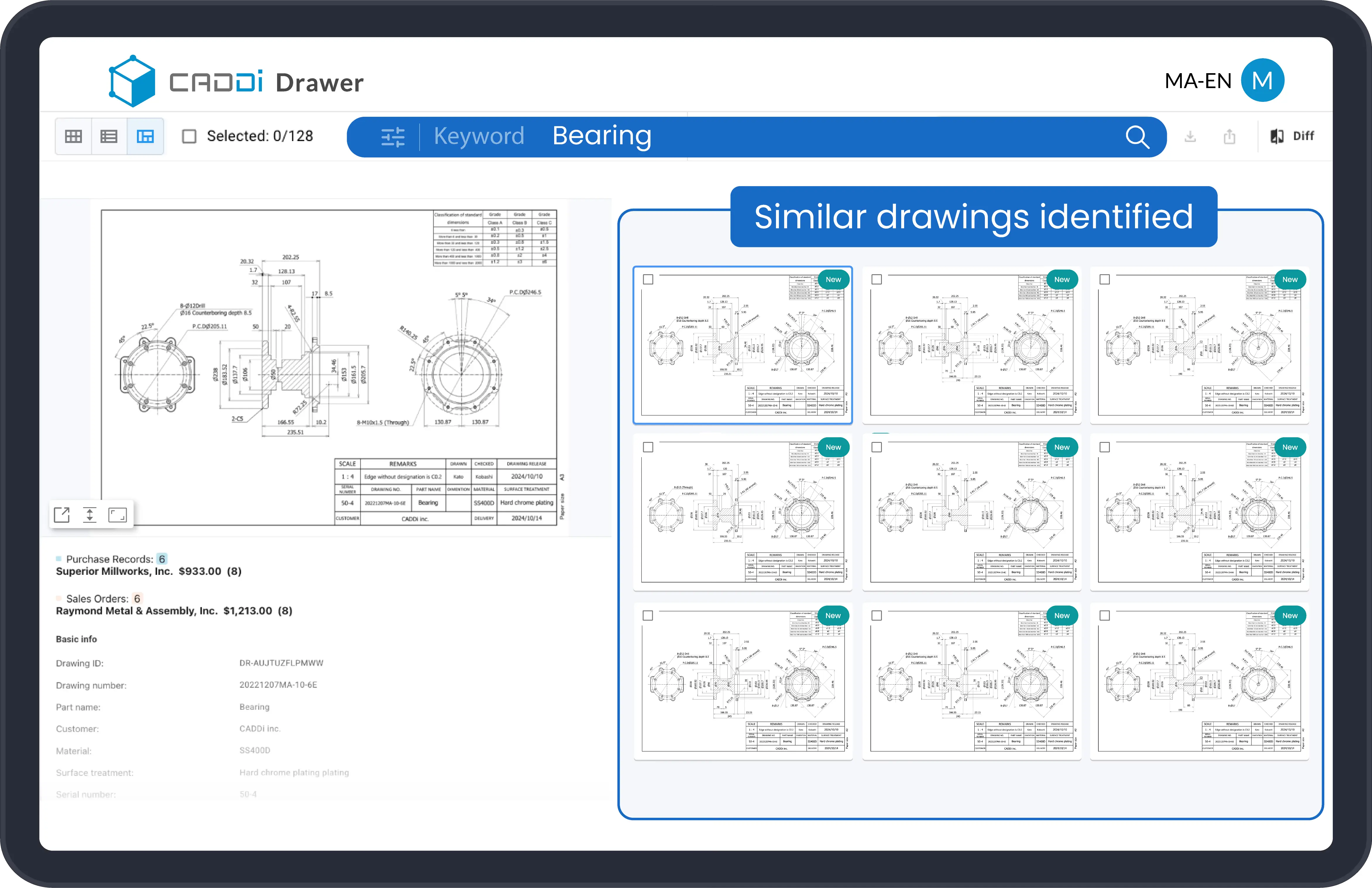Image resolution: width=1372 pixels, height=888 pixels.
Task: Open the search filter sliders icon
Action: click(393, 137)
